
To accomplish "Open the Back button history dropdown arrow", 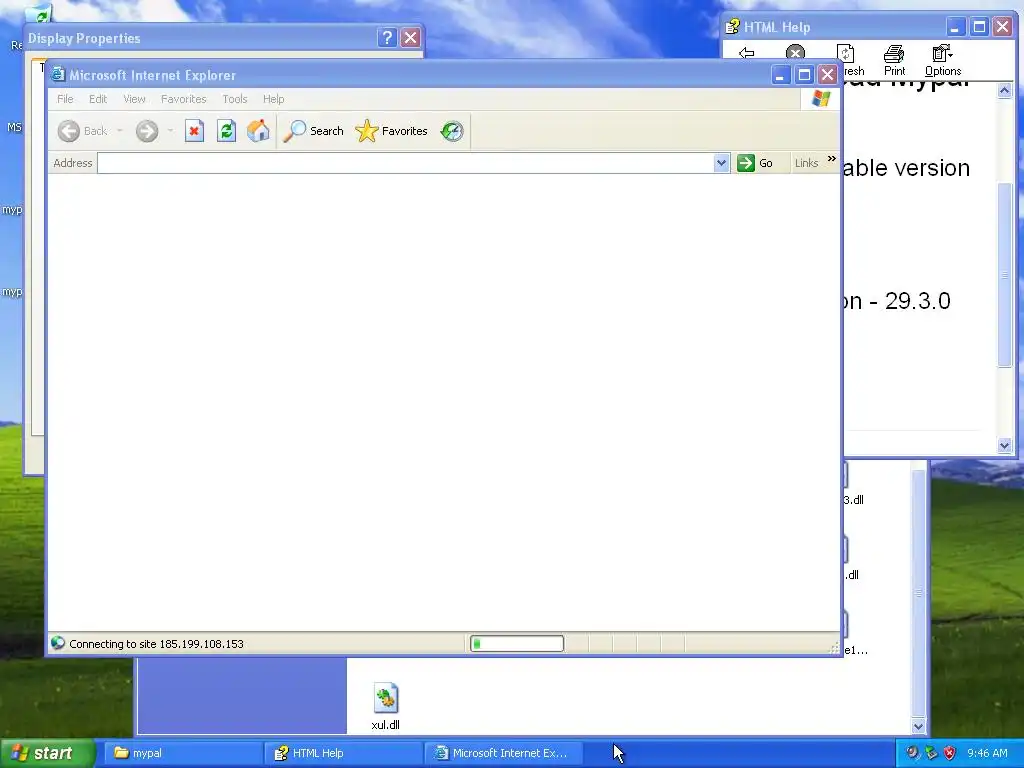I will 120,131.
